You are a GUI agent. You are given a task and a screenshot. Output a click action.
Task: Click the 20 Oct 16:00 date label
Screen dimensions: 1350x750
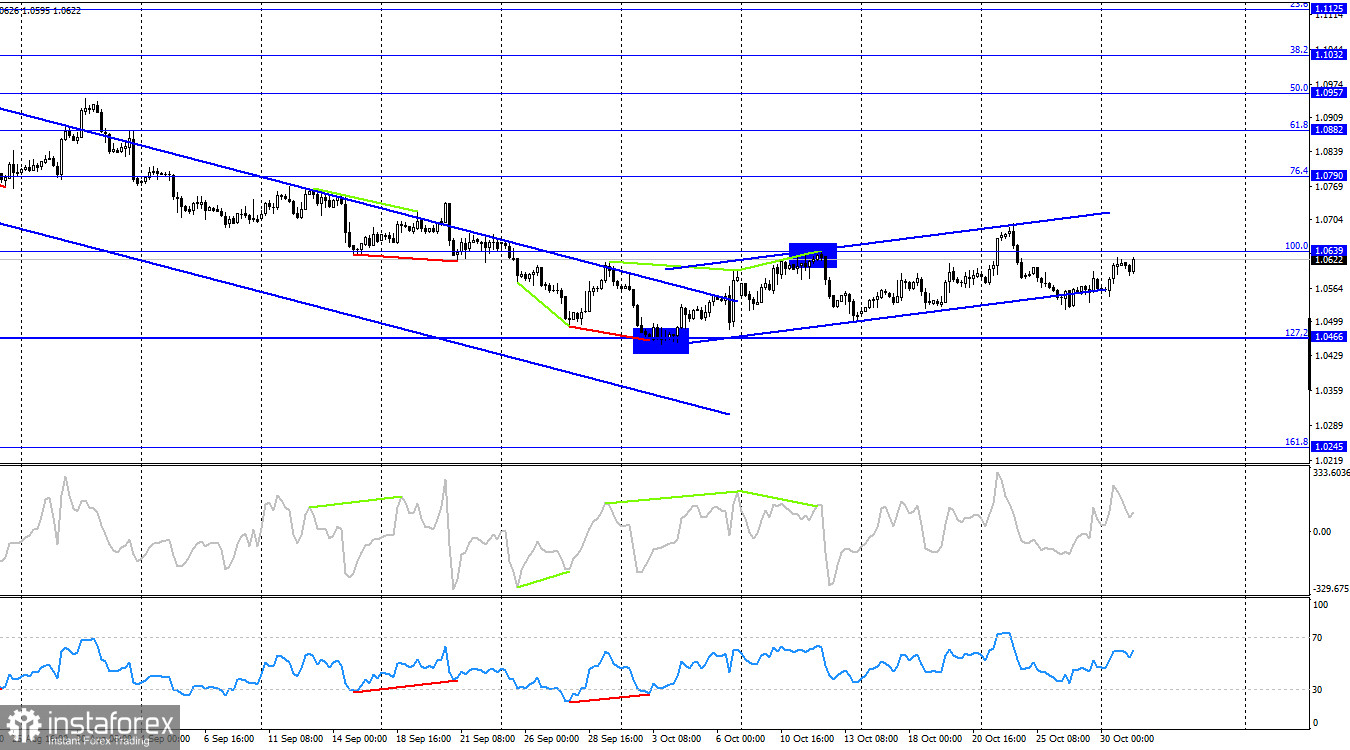pos(1000,739)
